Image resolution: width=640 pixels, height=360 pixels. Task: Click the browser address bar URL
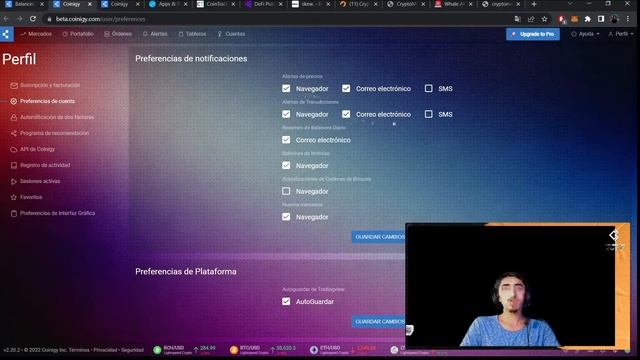point(100,19)
